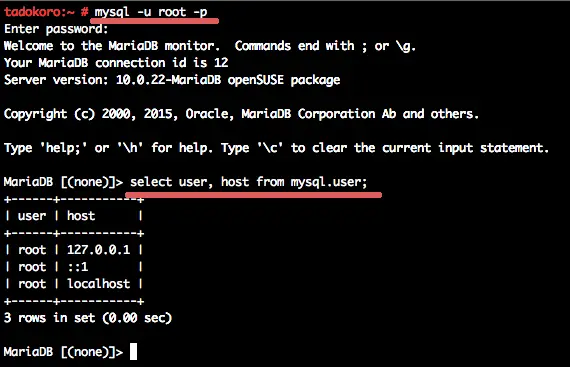Click the select user, host query text
Screen dimensions: 570x367
pyautogui.click(x=249, y=182)
